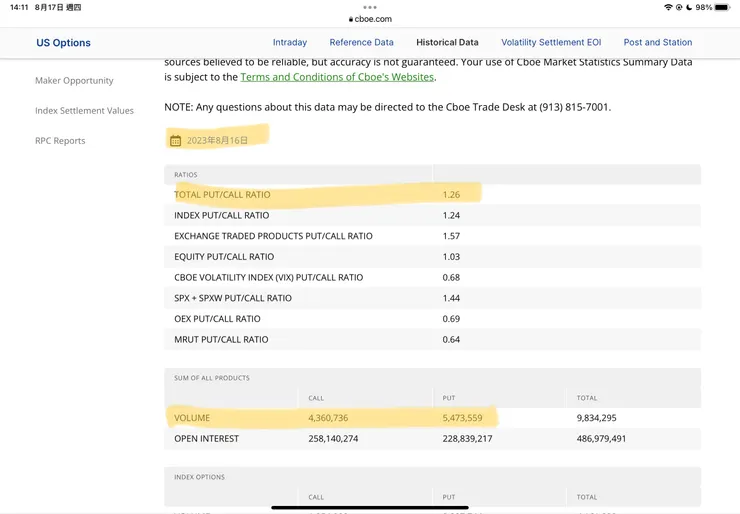Select CBOE VOLATILITY INDEX (VIX) PUT/CALL RATIO
Image resolution: width=740 pixels, height=514 pixels.
269,278
